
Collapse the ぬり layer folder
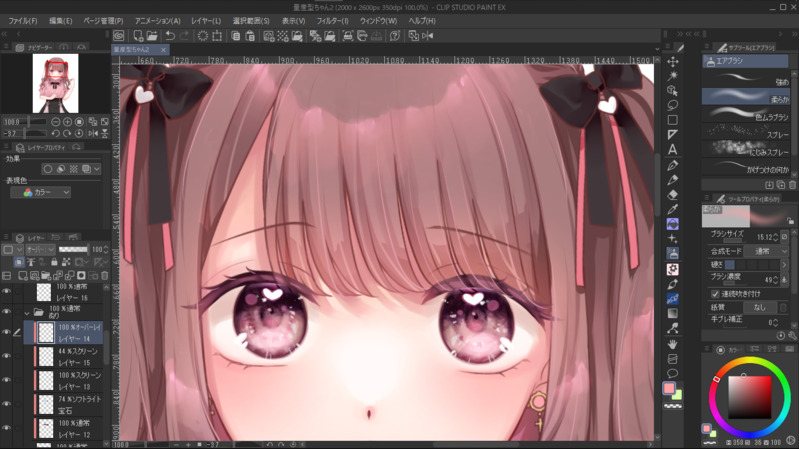coord(26,312)
